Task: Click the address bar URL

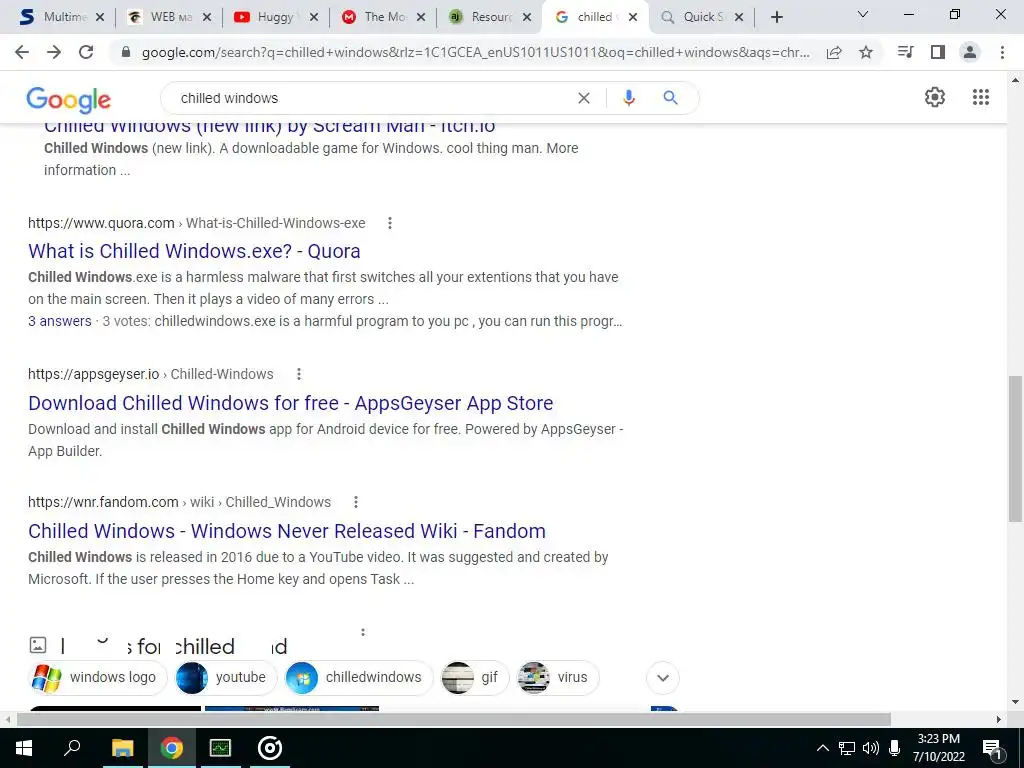Action: click(475, 52)
